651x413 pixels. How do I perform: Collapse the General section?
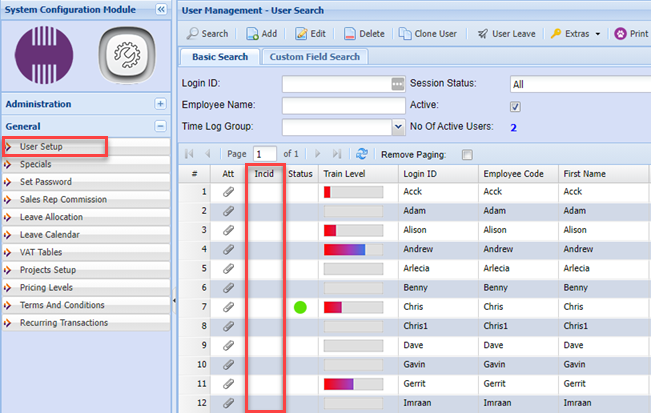tap(160, 126)
